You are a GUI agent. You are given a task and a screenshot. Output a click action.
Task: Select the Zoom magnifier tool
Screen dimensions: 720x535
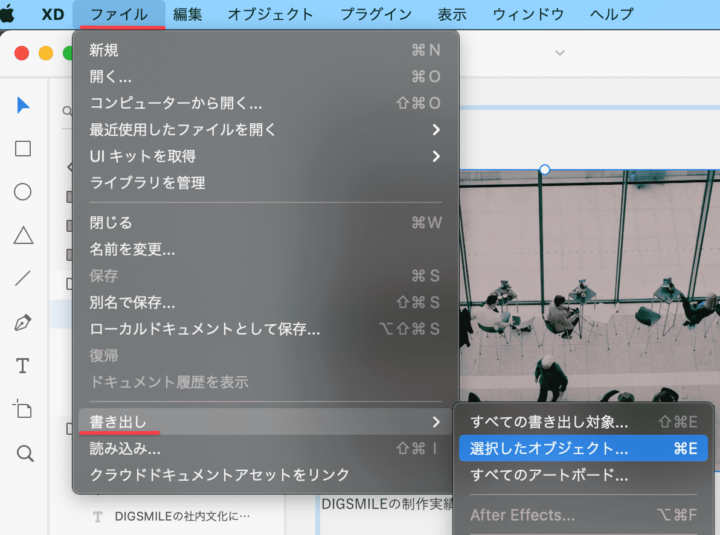(x=25, y=453)
